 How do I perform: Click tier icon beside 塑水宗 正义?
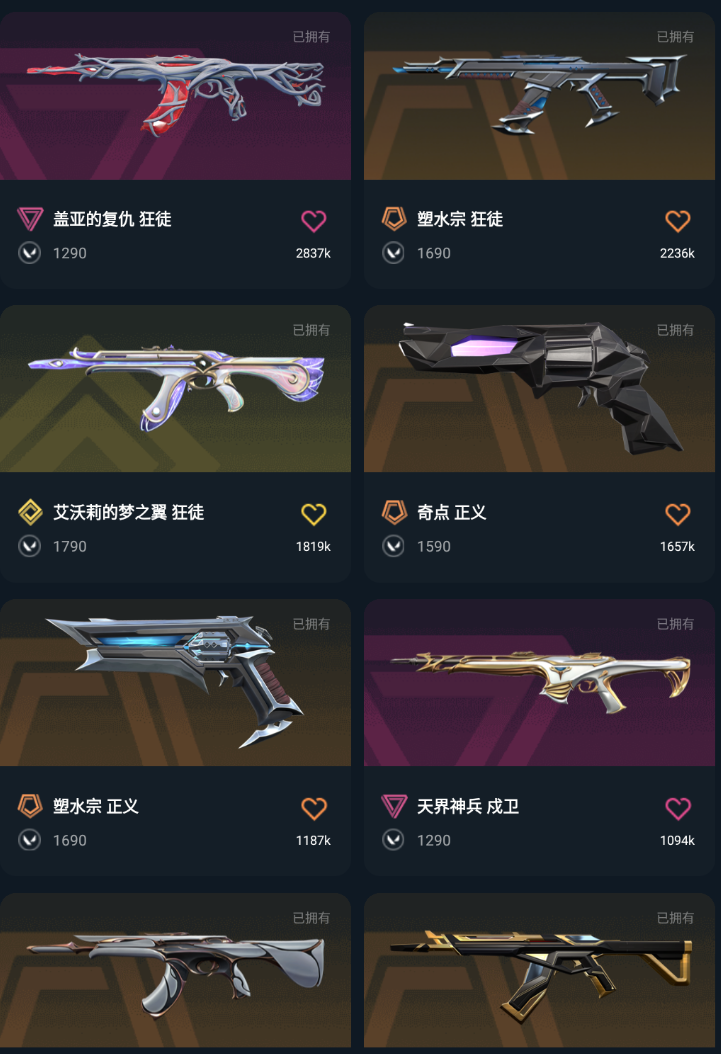pos(30,806)
